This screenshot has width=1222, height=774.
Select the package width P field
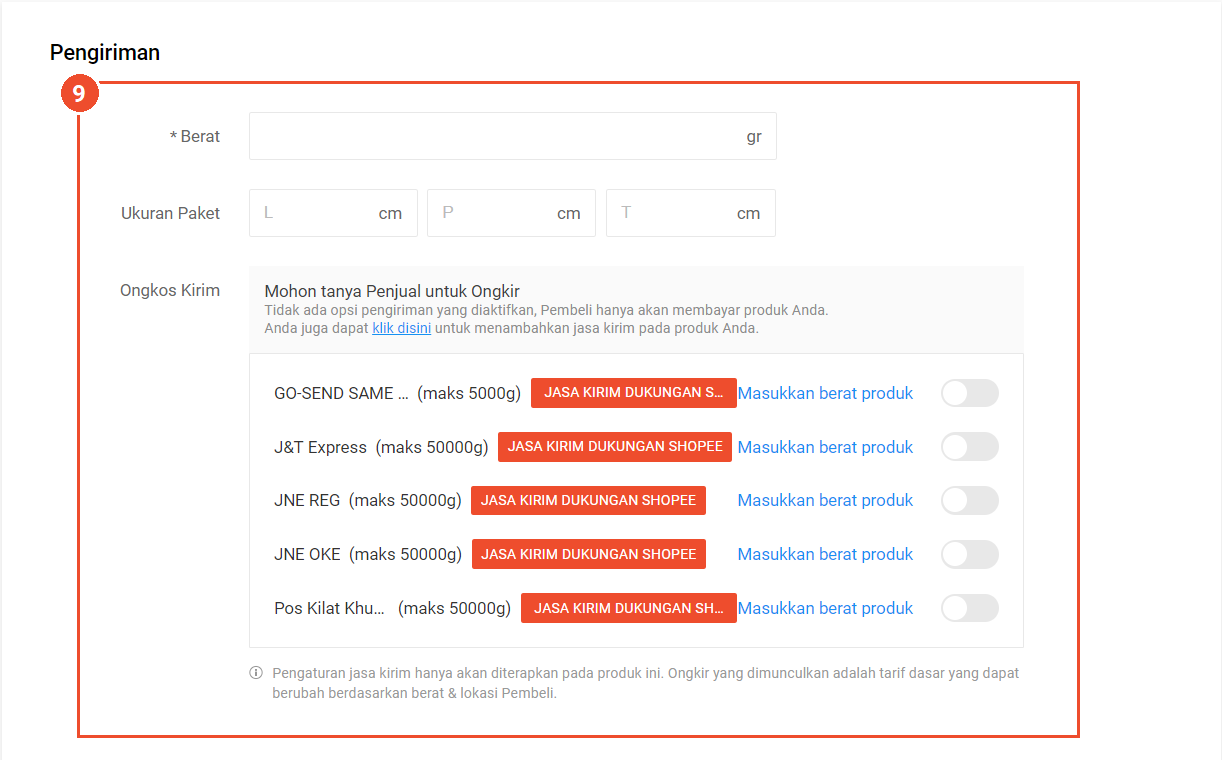pos(497,213)
